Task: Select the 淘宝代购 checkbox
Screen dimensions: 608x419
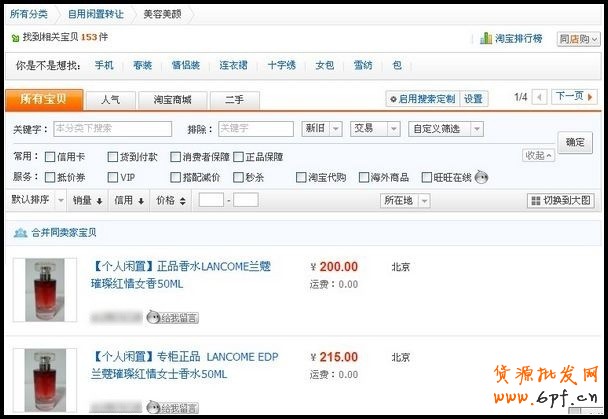Action: 301,177
